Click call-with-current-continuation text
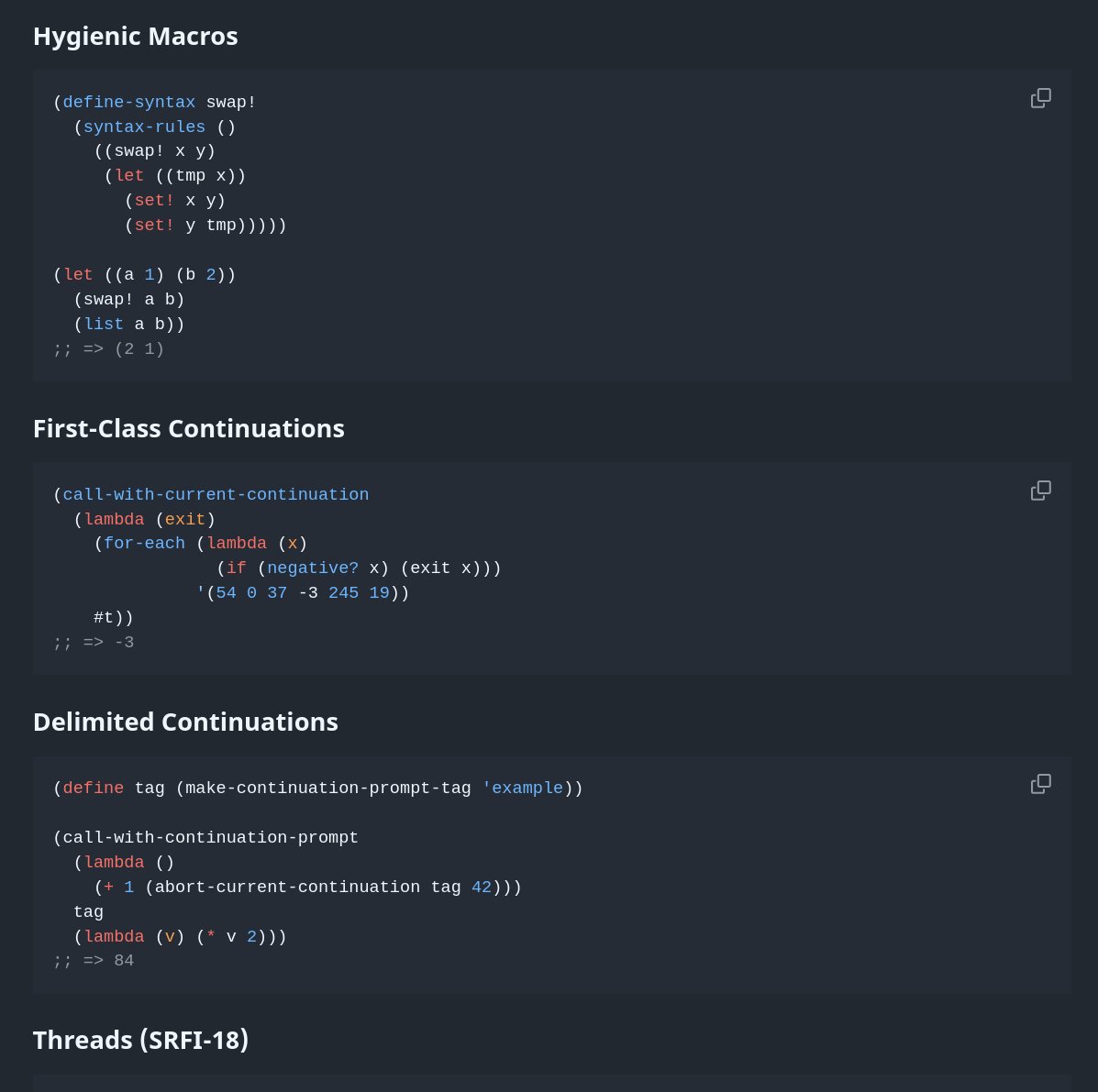Screen dimensions: 1098x1092 (216, 494)
